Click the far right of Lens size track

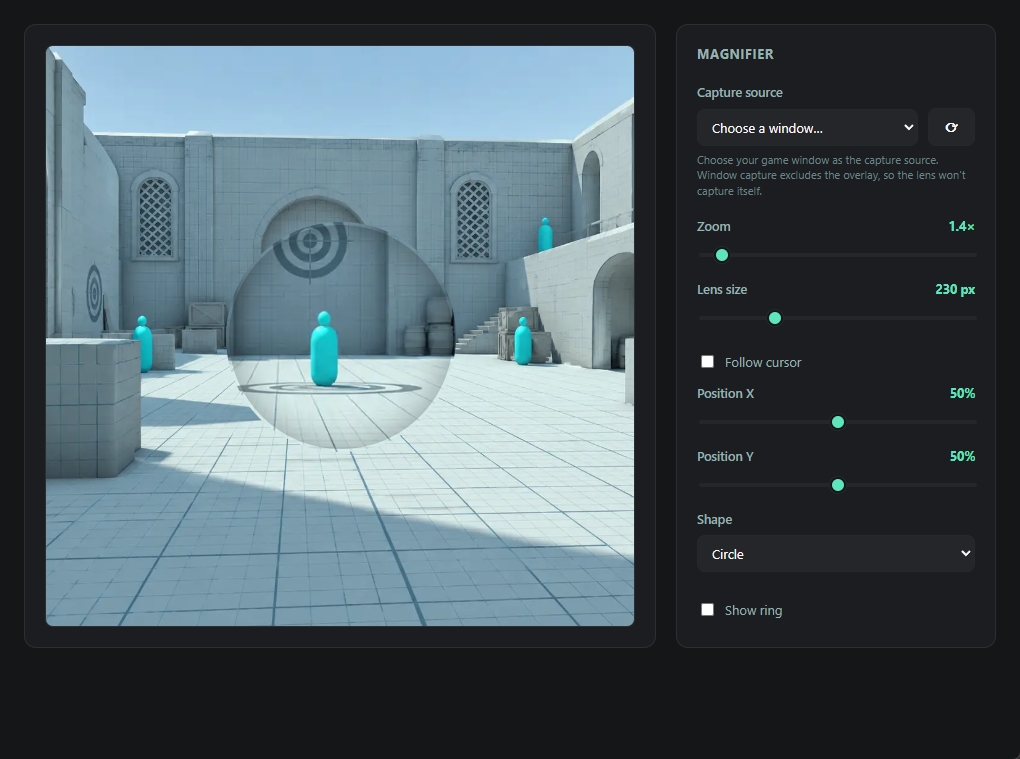(x=973, y=318)
